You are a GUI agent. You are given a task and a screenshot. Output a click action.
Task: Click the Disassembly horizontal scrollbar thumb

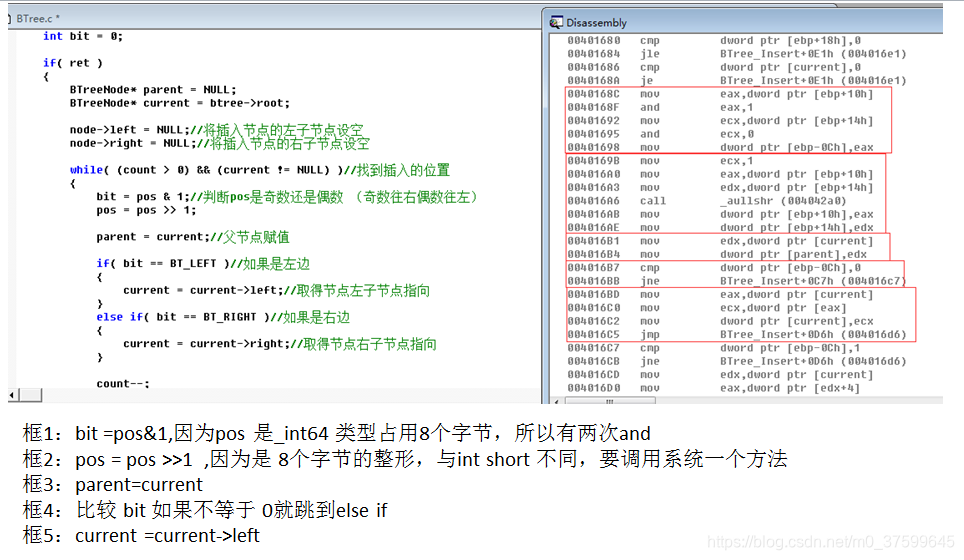point(610,401)
